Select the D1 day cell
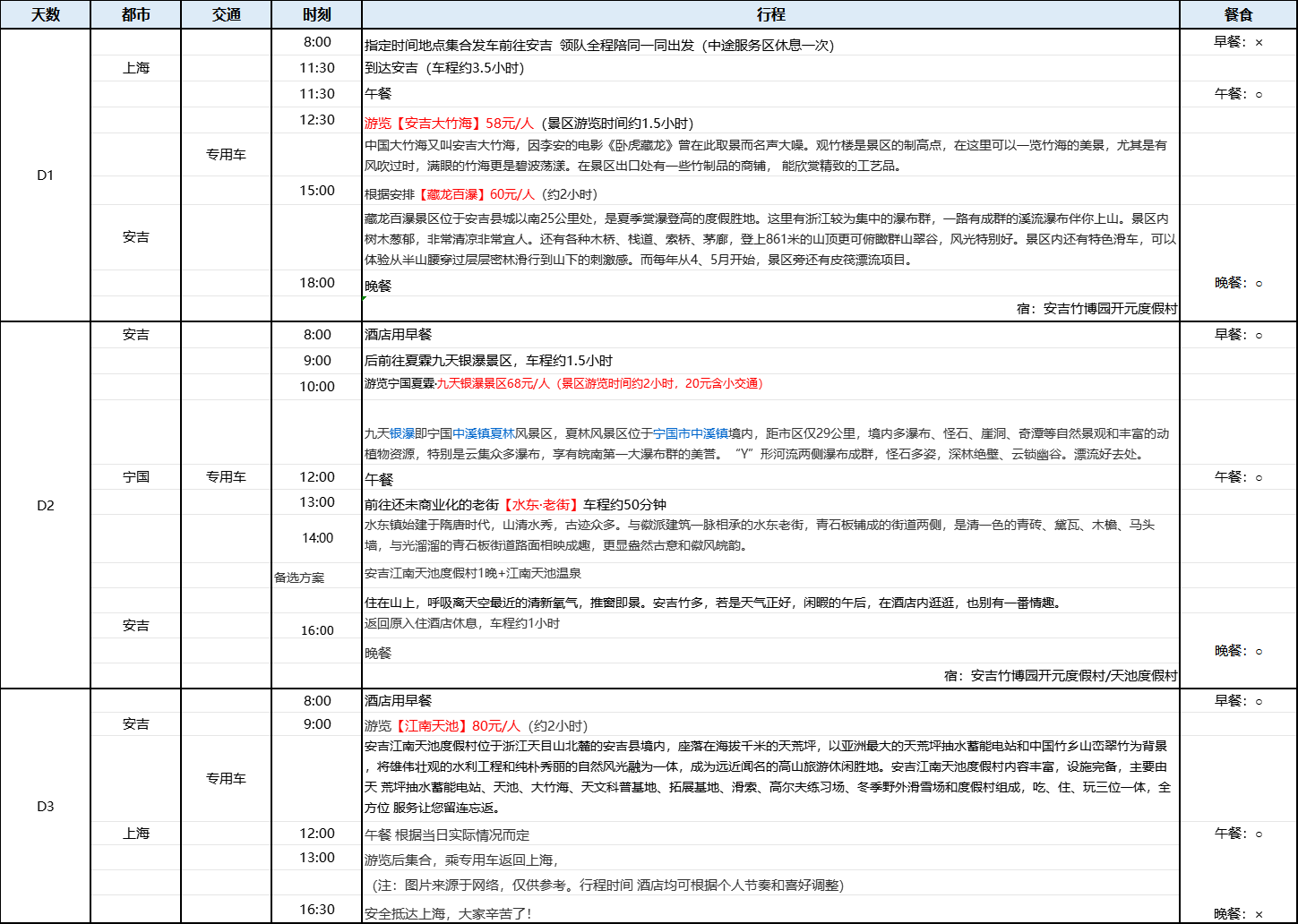The height and width of the screenshot is (924, 1298). pyautogui.click(x=45, y=175)
